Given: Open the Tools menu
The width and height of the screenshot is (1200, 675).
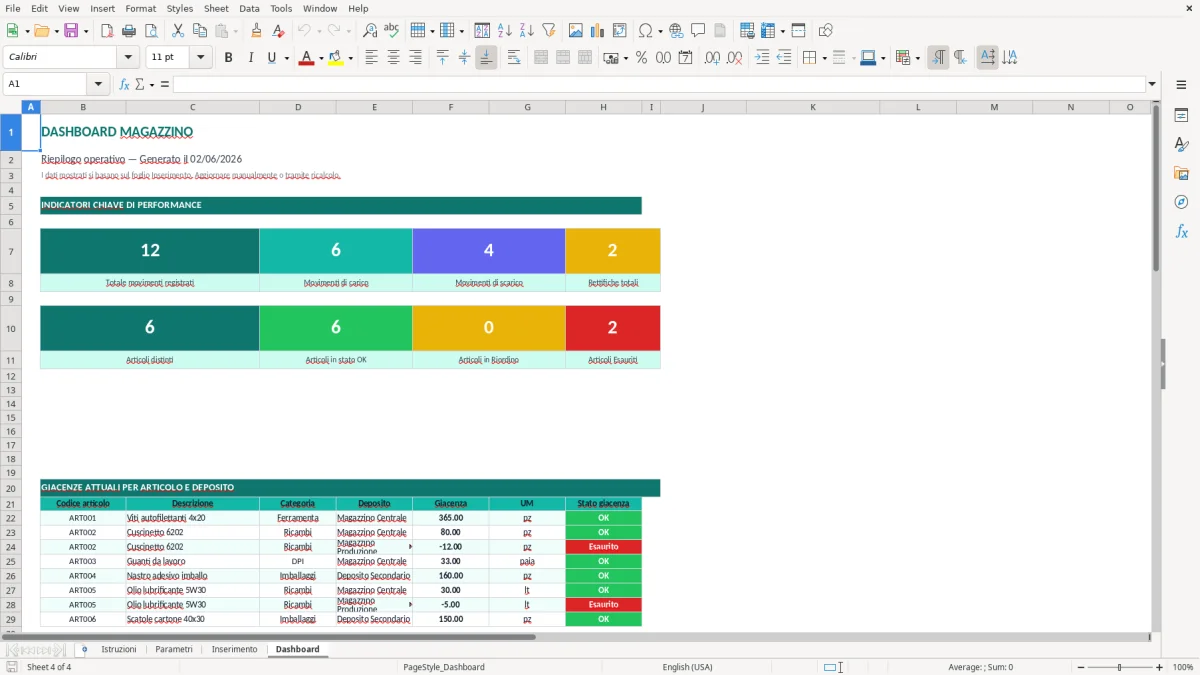Looking at the screenshot, I should coord(281,8).
